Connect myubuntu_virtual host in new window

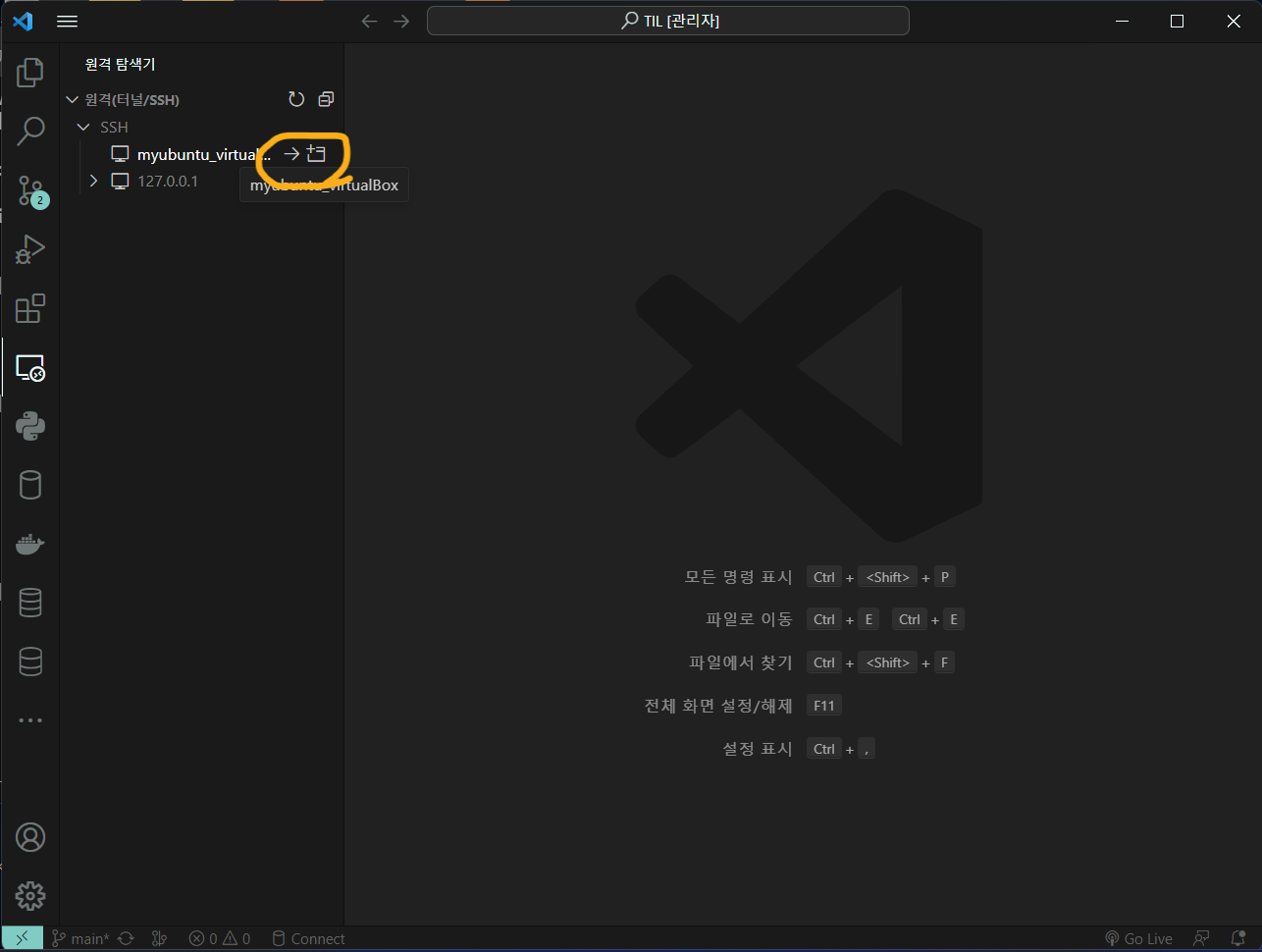click(316, 154)
